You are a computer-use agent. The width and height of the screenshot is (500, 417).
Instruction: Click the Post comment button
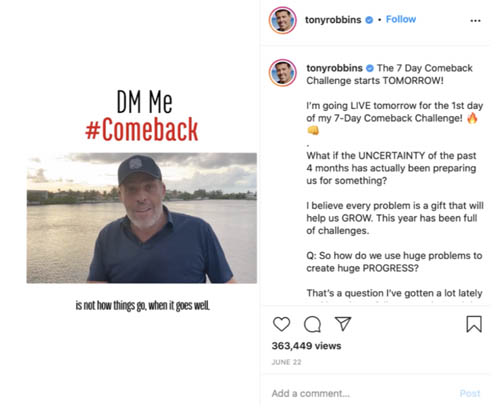pyautogui.click(x=470, y=393)
